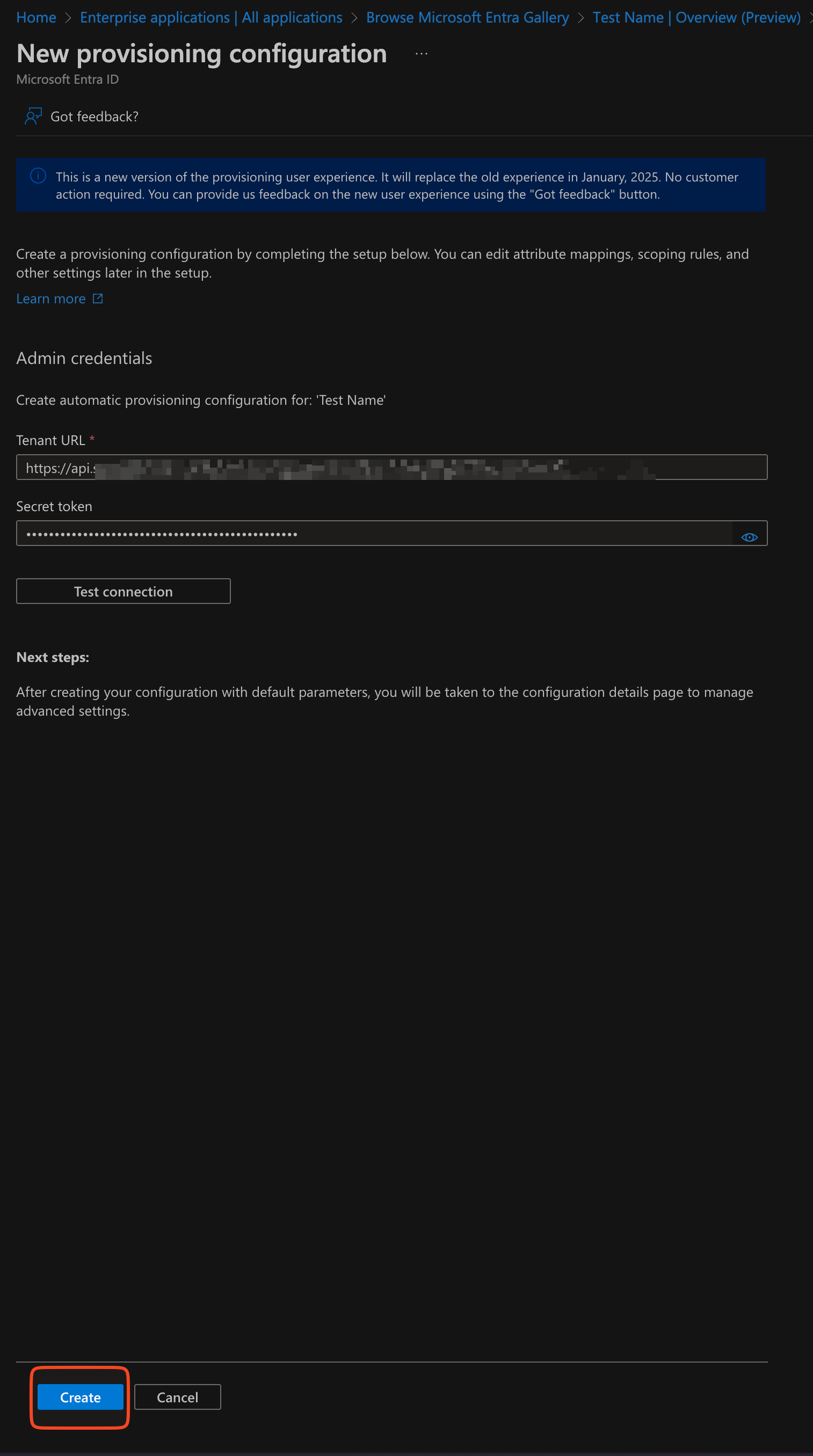The width and height of the screenshot is (813, 1456).
Task: Focus the Tenant URL input field
Action: click(x=391, y=468)
